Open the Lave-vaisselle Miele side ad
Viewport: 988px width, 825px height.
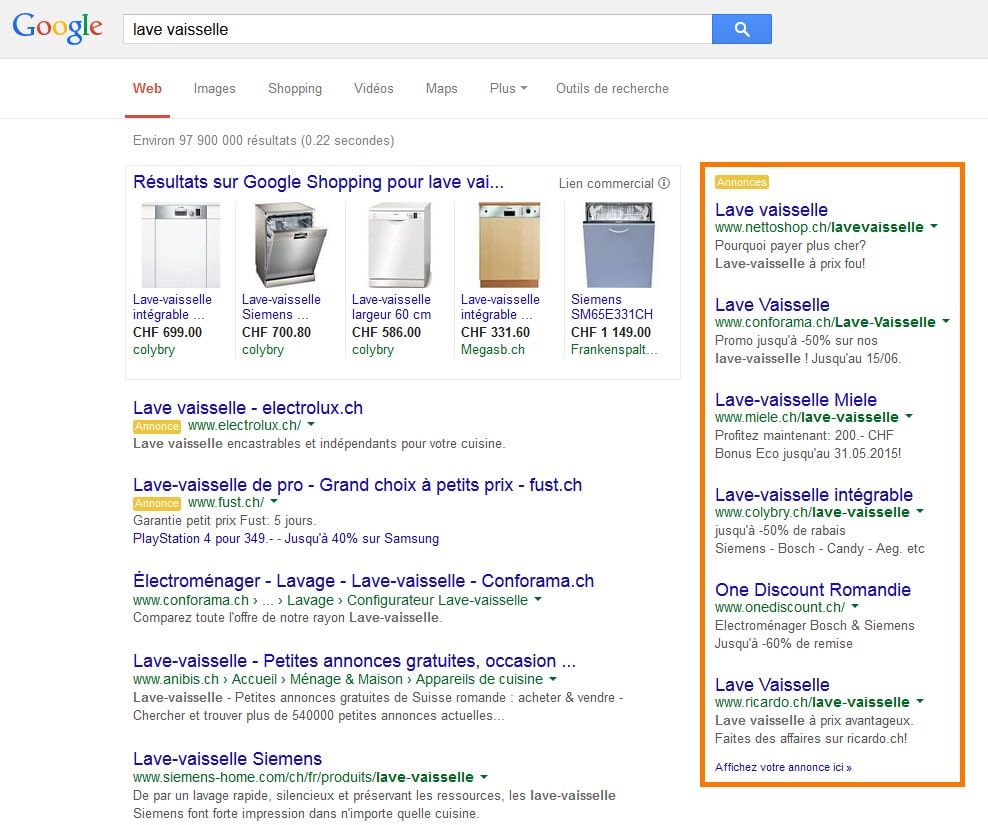796,400
